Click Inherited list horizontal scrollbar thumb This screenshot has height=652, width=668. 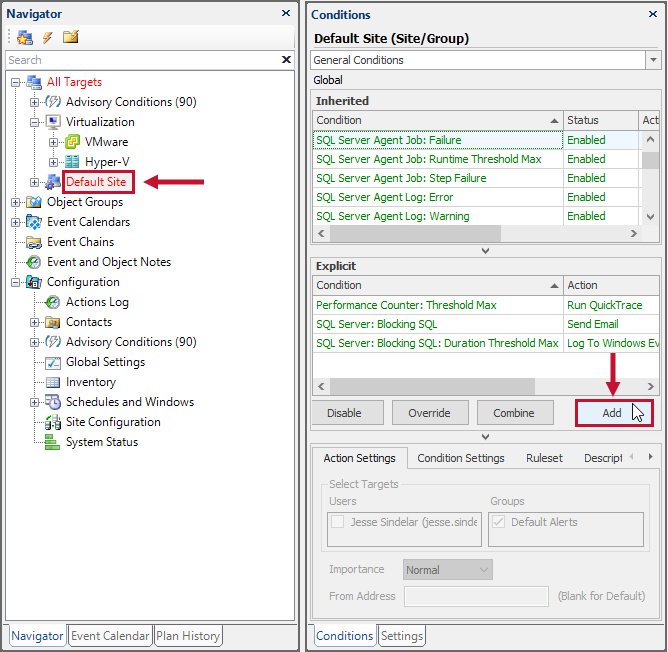[415, 234]
